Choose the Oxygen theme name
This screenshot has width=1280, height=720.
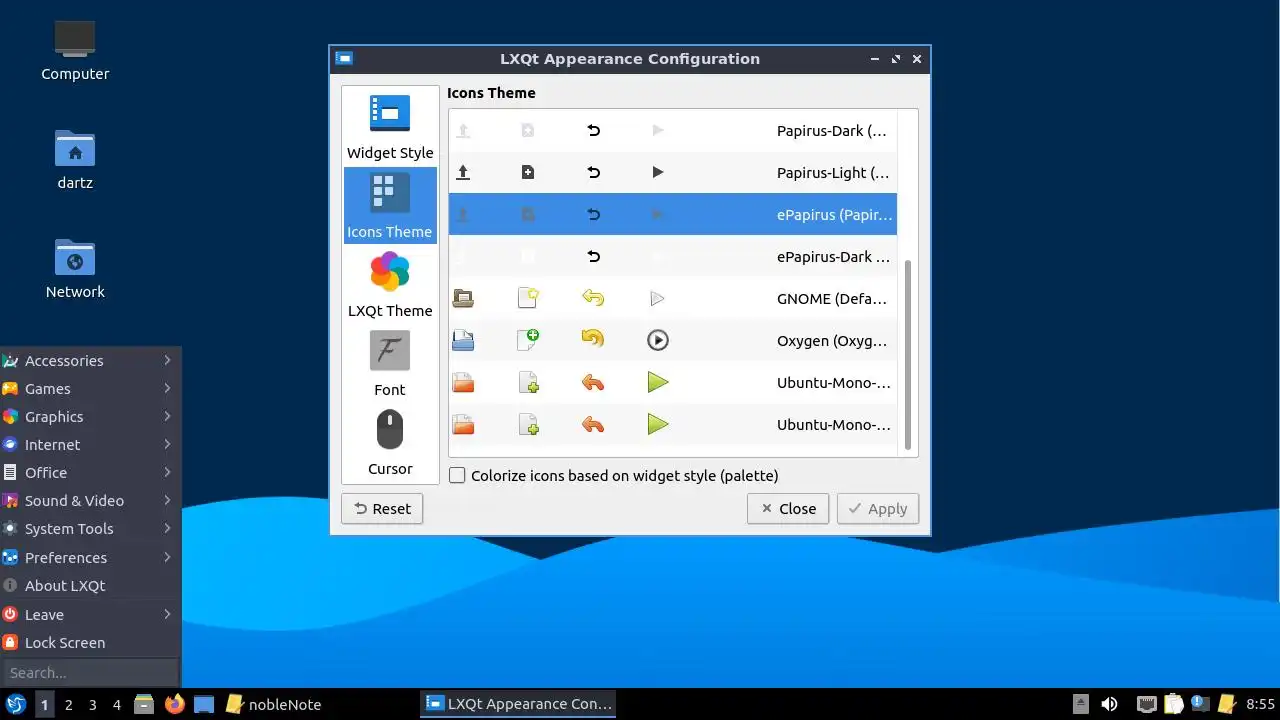point(832,341)
